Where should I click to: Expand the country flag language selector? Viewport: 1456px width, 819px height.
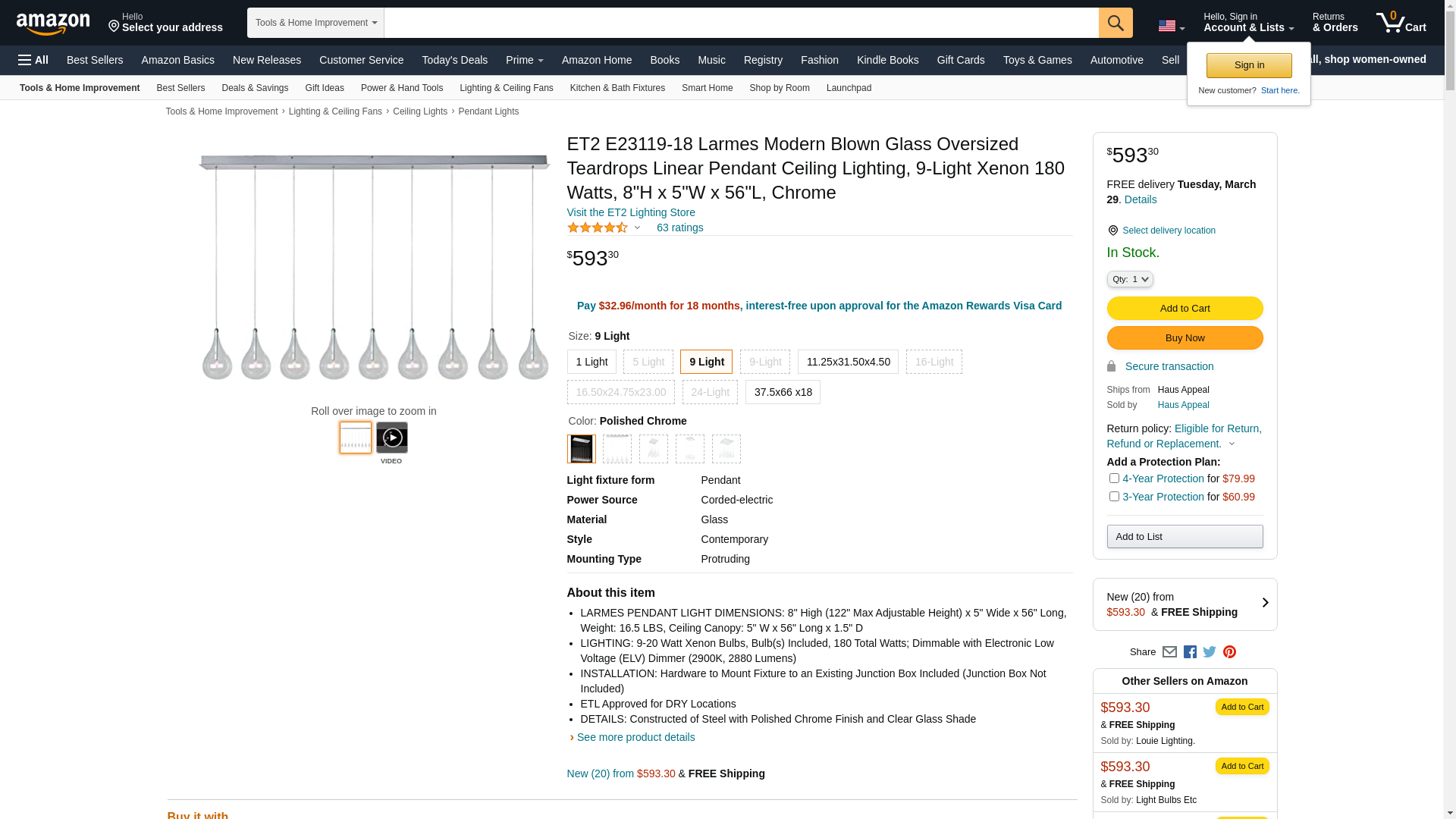pos(1171,27)
